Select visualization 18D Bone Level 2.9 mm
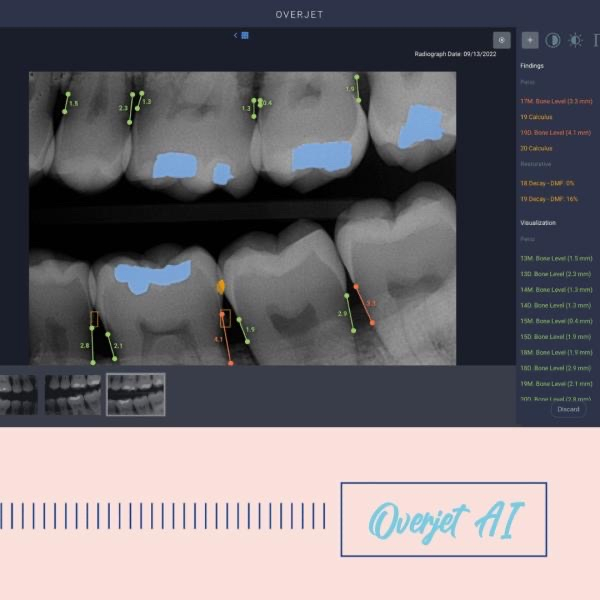Screen dimensions: 600x600 pos(555,368)
